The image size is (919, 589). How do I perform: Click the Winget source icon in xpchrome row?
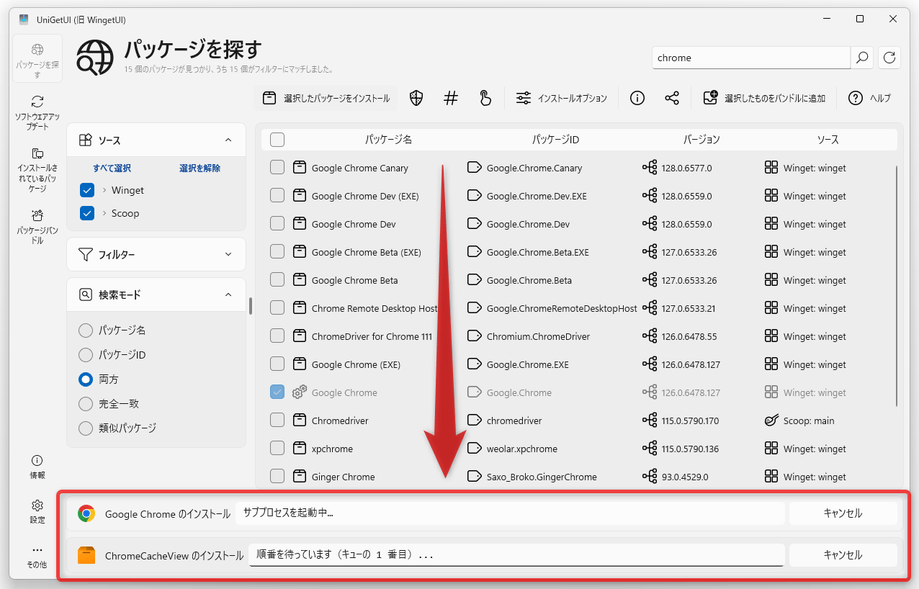(771, 448)
